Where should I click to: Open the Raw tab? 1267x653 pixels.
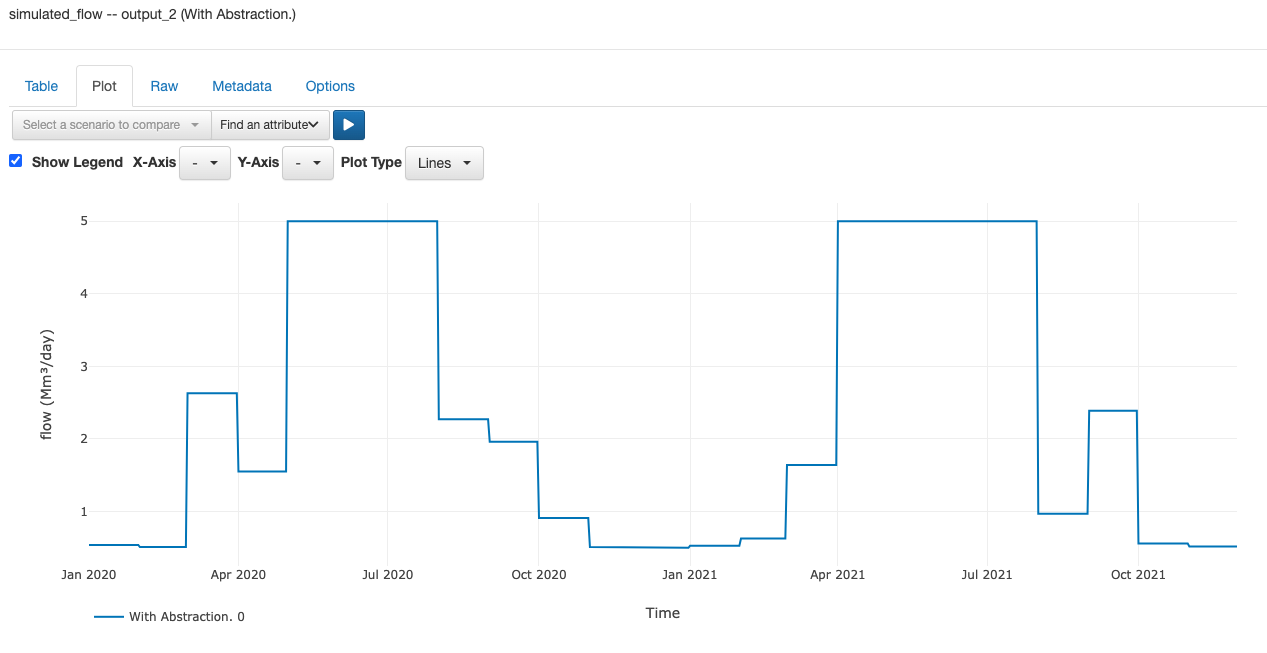tap(164, 86)
